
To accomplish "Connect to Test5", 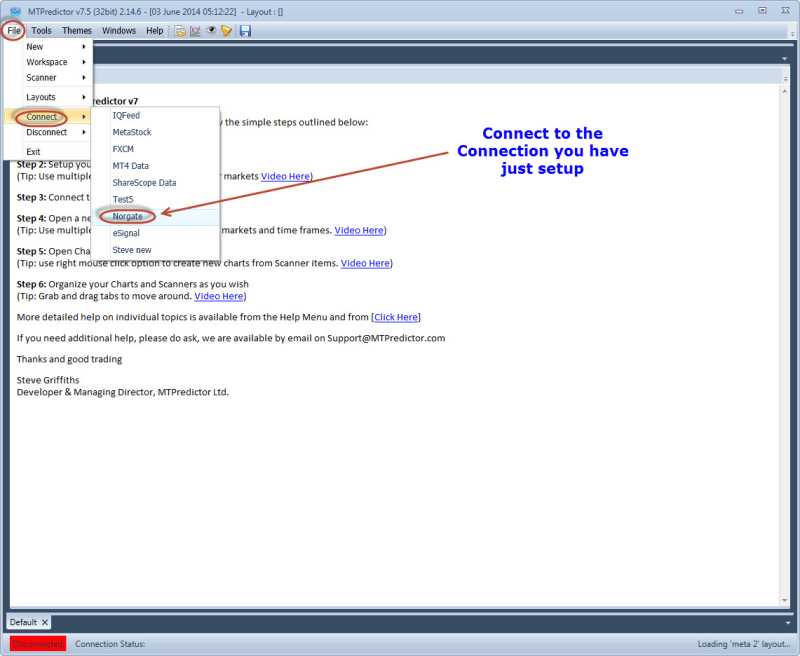I will 156,199.
